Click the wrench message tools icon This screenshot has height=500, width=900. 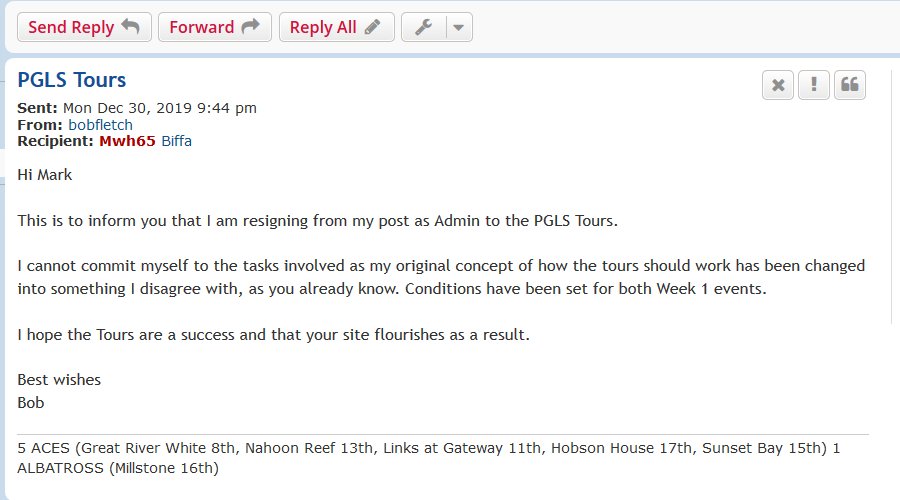423,28
